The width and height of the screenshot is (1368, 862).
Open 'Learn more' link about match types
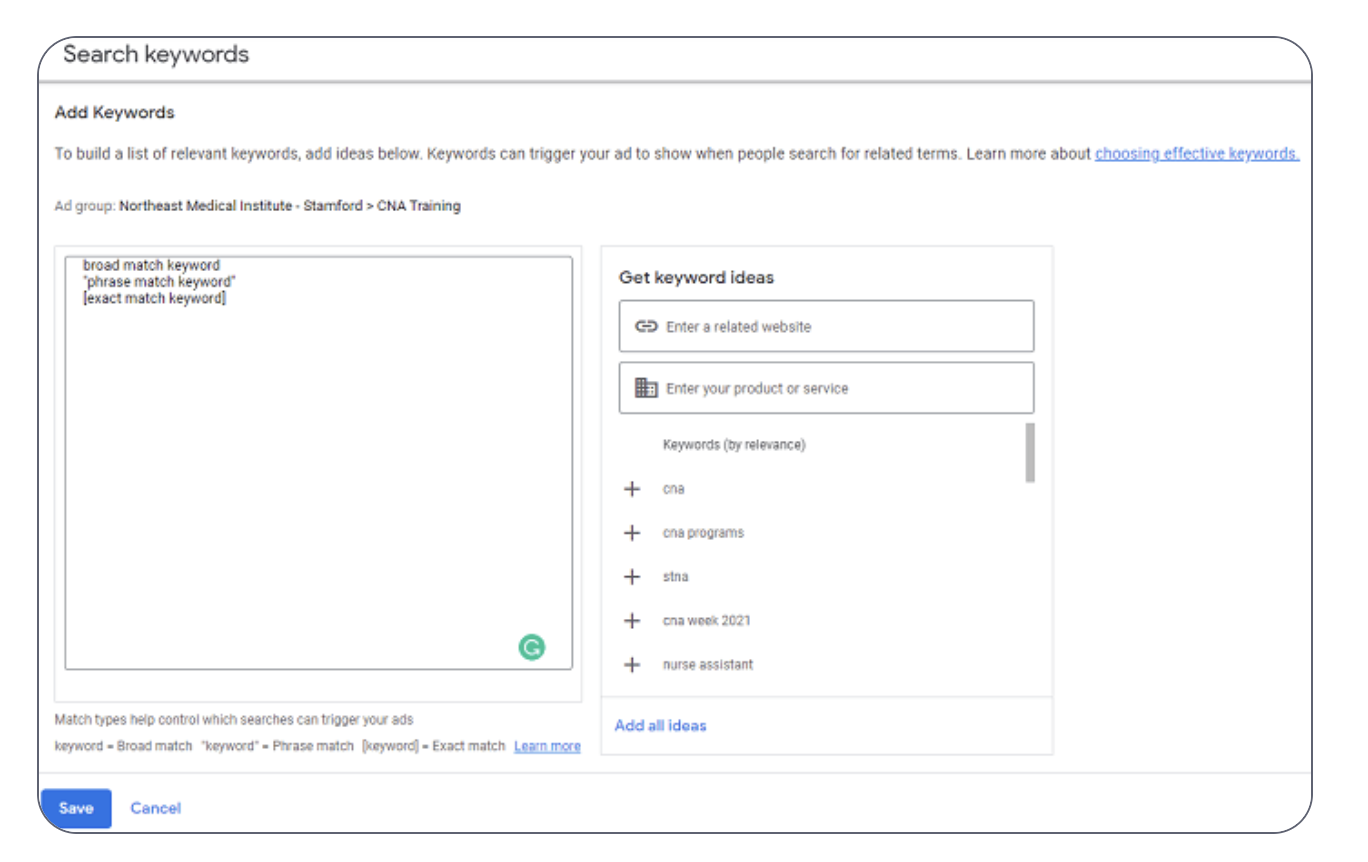point(547,746)
